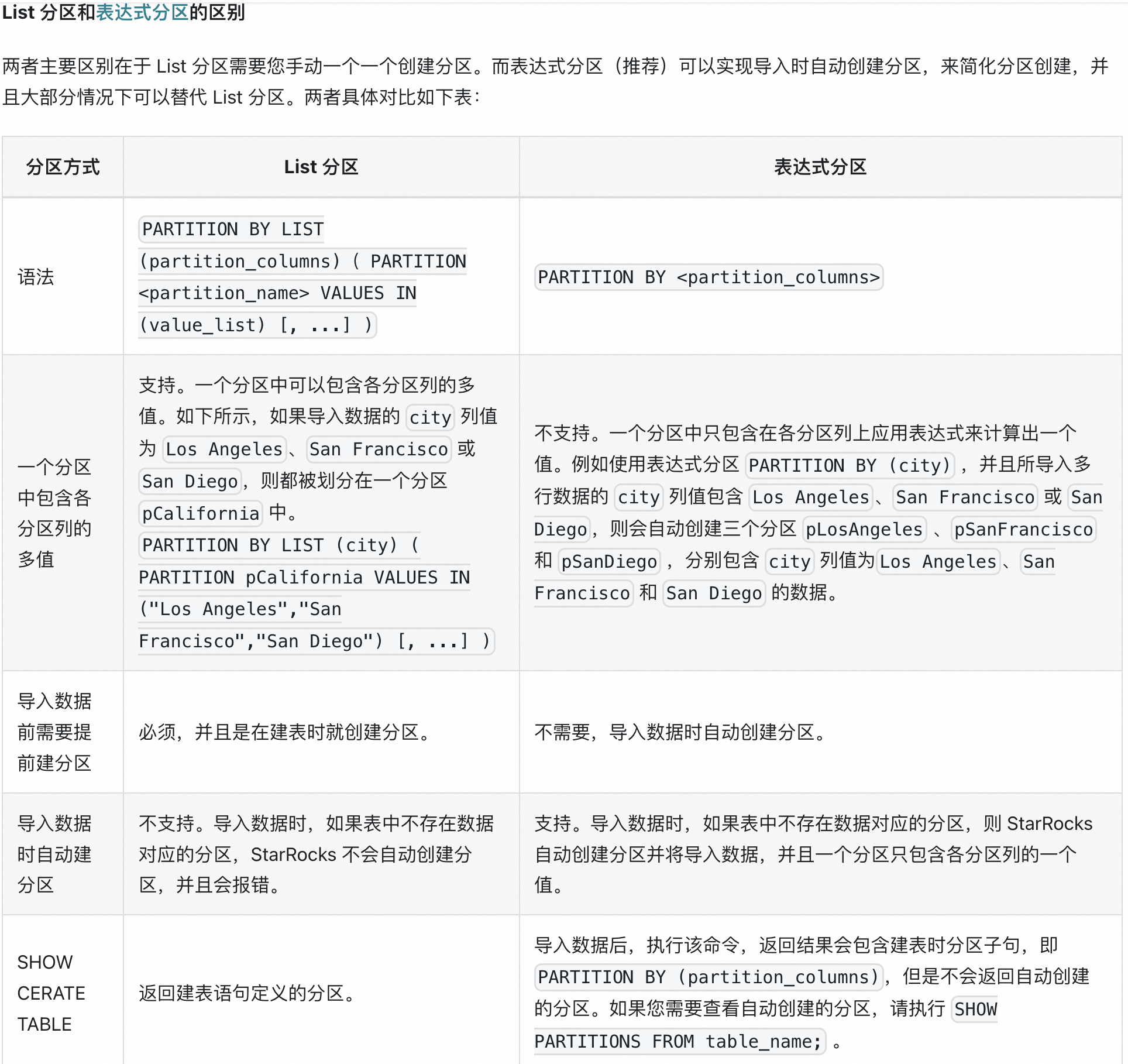Click the PARTITION BY (partition_columns) code
1128x1064 pixels.
point(708,977)
